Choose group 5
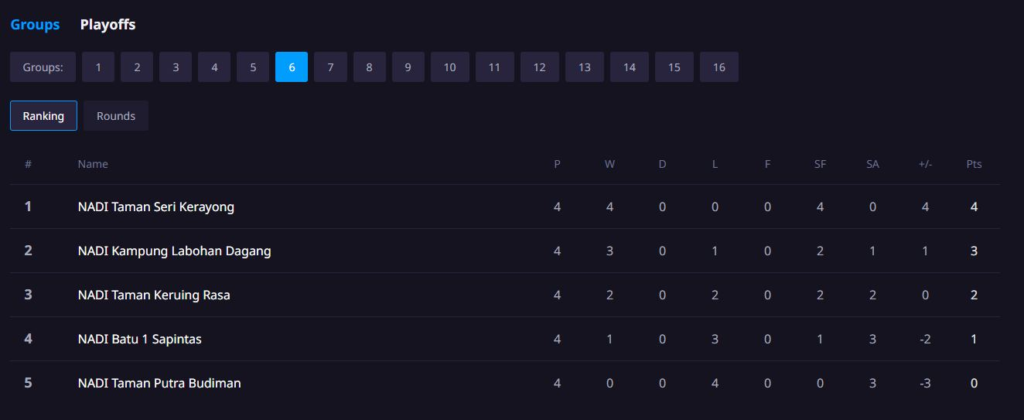This screenshot has height=420, width=1024. pyautogui.click(x=253, y=67)
